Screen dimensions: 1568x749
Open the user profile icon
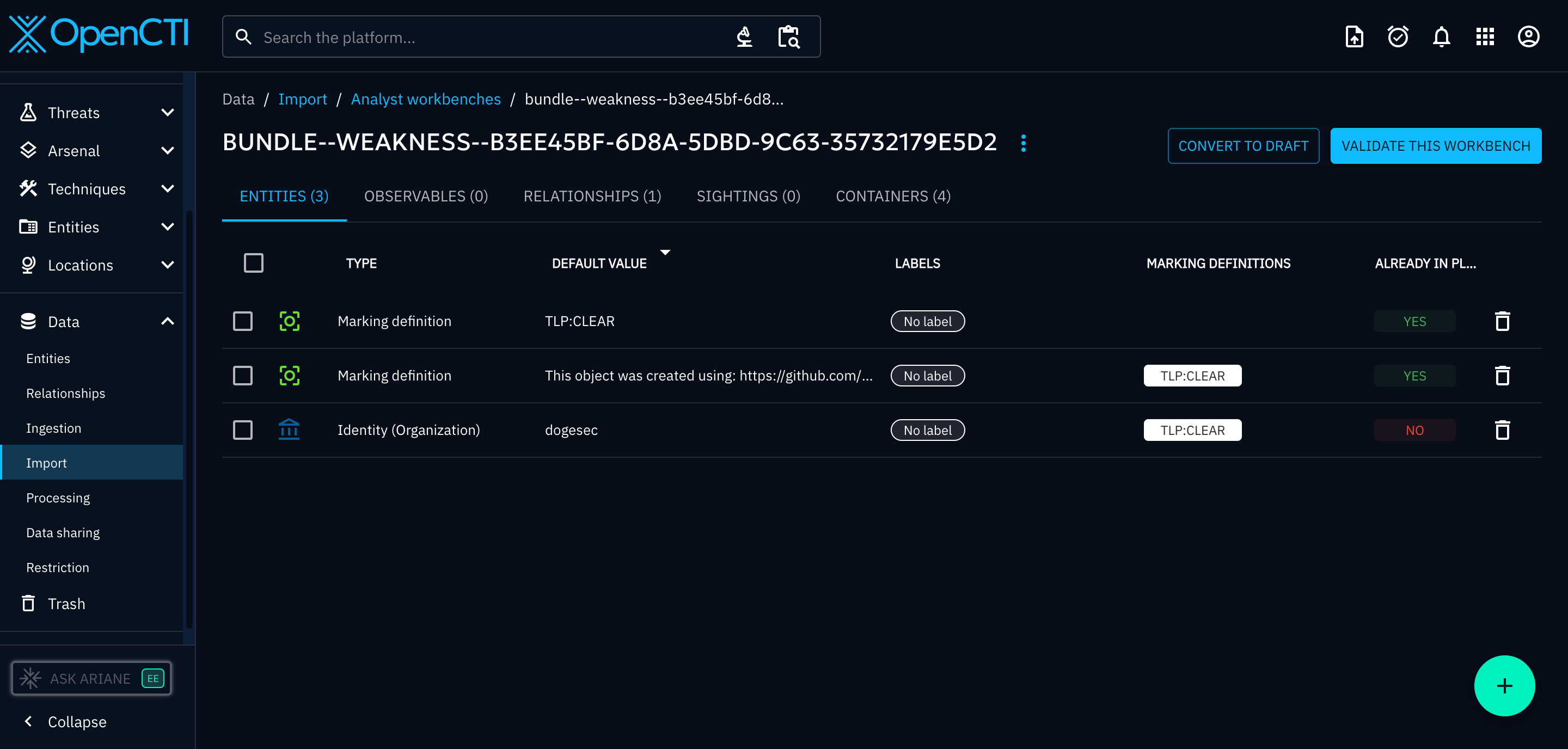tap(1528, 36)
